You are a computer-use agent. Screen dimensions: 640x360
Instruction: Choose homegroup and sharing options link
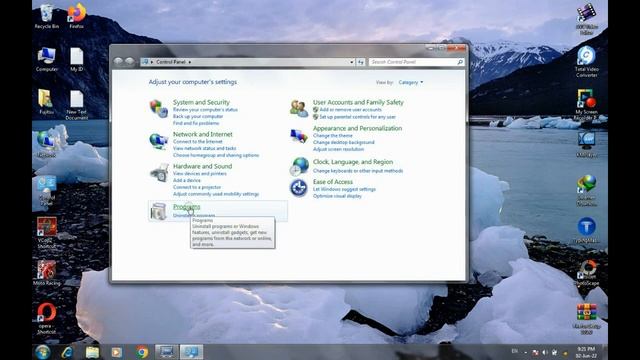(216, 155)
